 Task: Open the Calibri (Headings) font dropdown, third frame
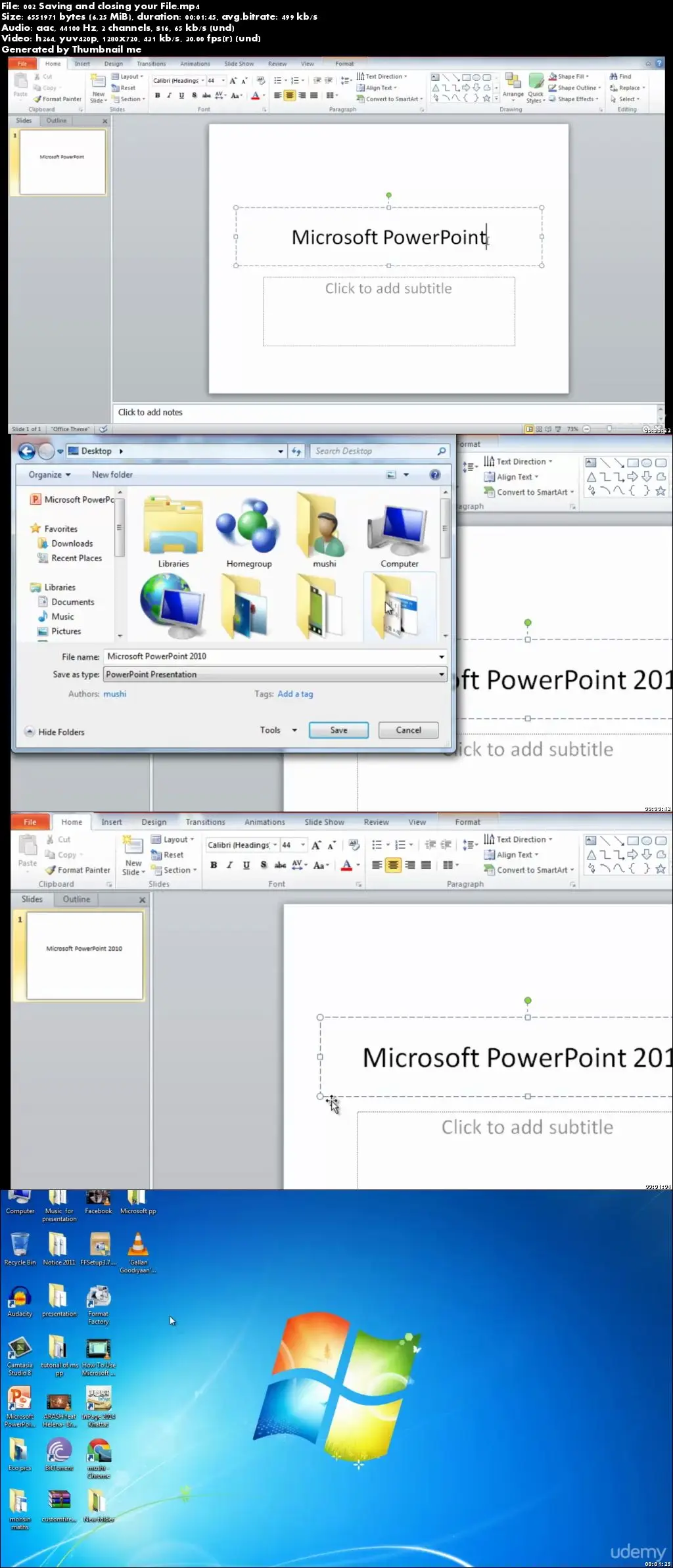275,845
